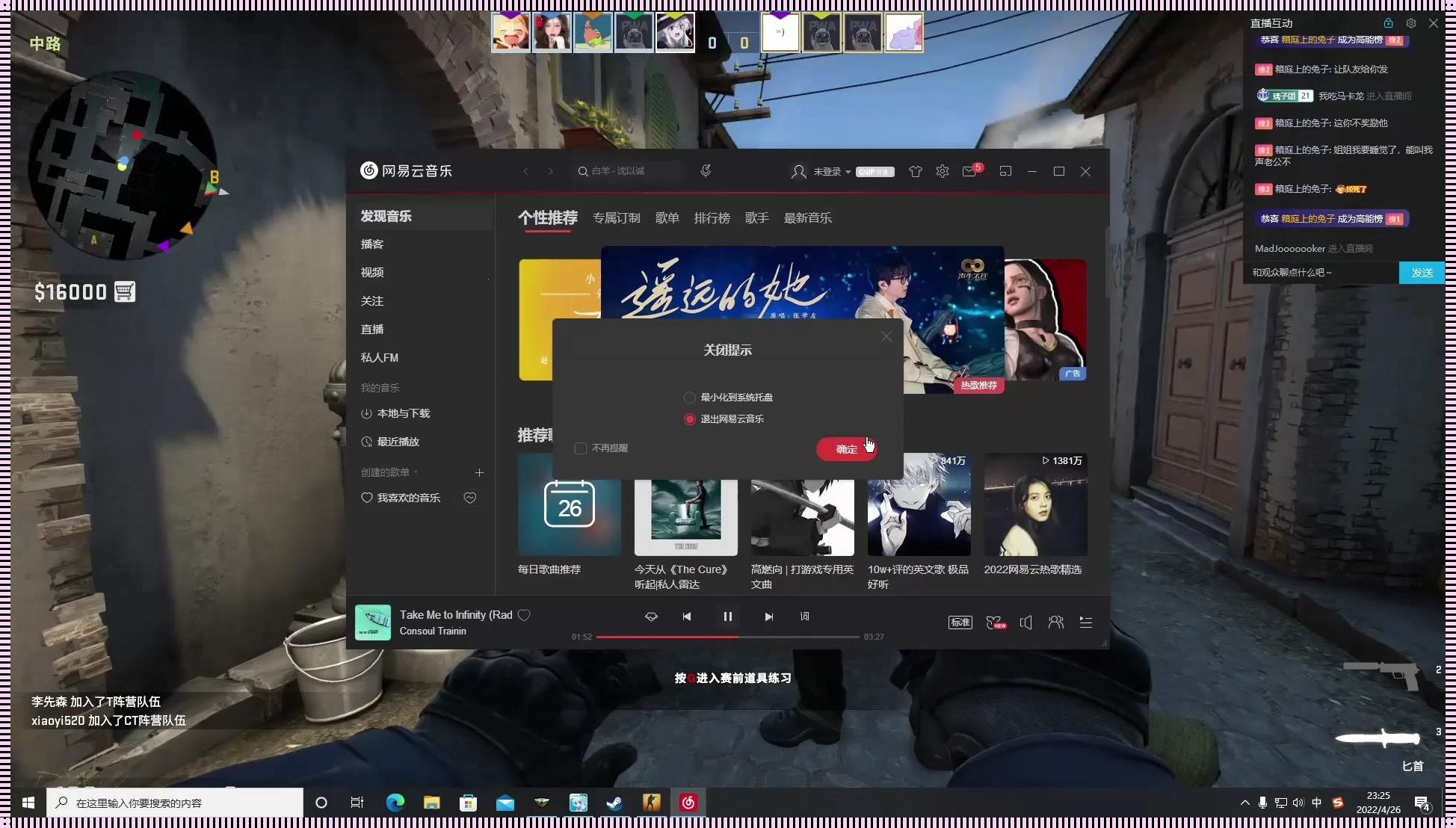Click the heartbeat icon beside 我喜欢的音乐
The width and height of the screenshot is (1456, 828).
point(470,498)
